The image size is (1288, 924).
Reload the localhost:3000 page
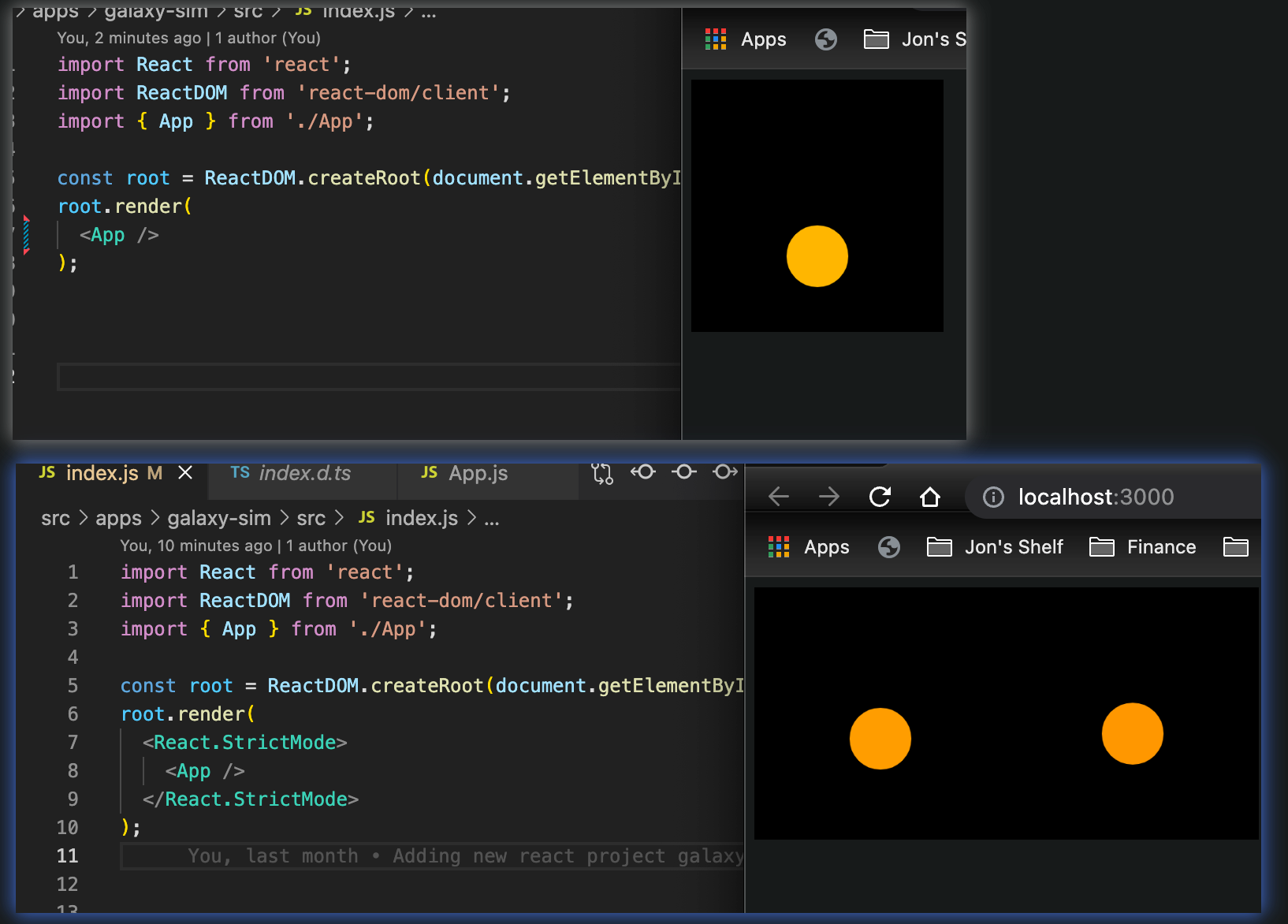pyautogui.click(x=880, y=497)
